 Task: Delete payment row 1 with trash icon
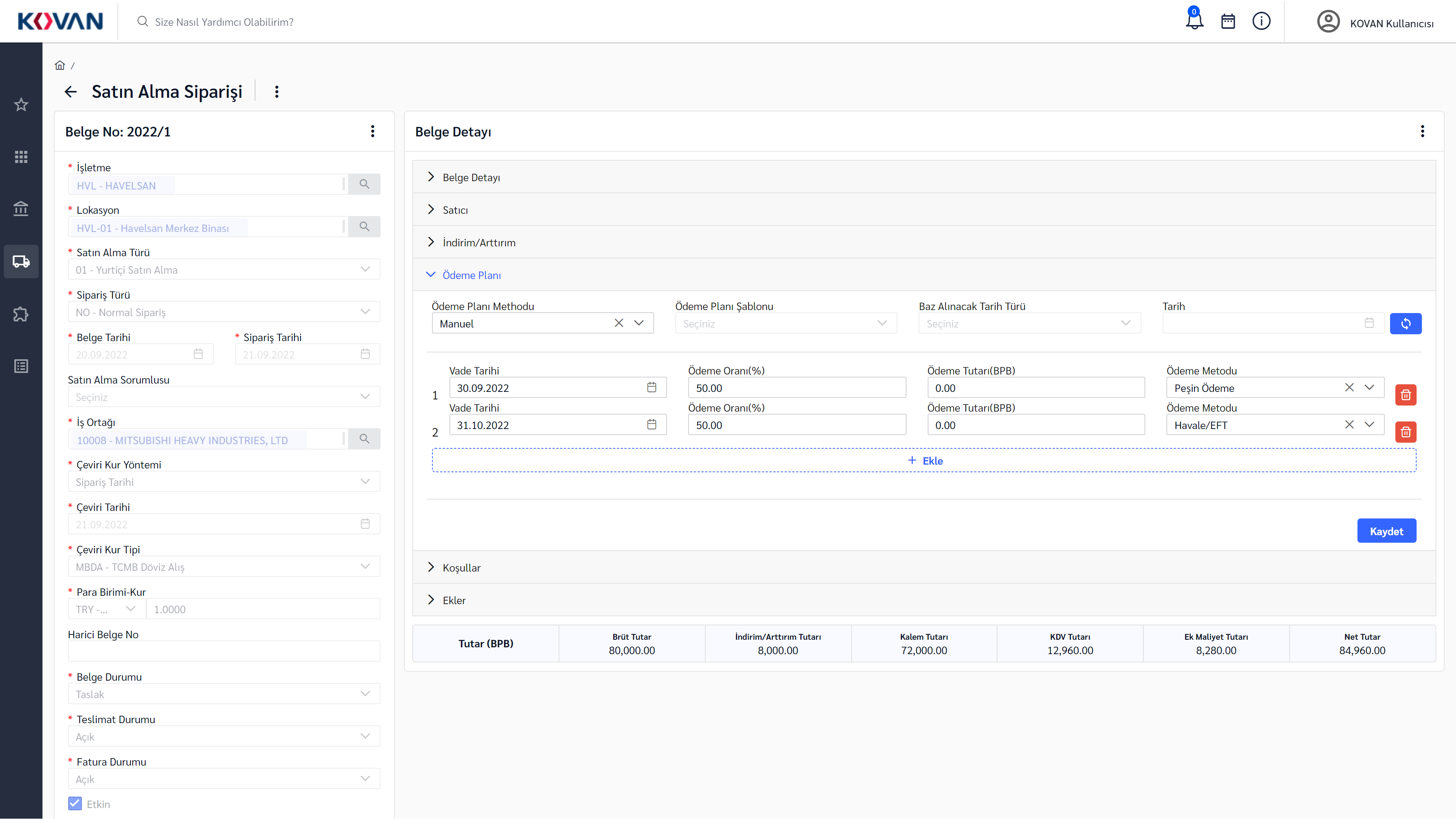tap(1406, 395)
